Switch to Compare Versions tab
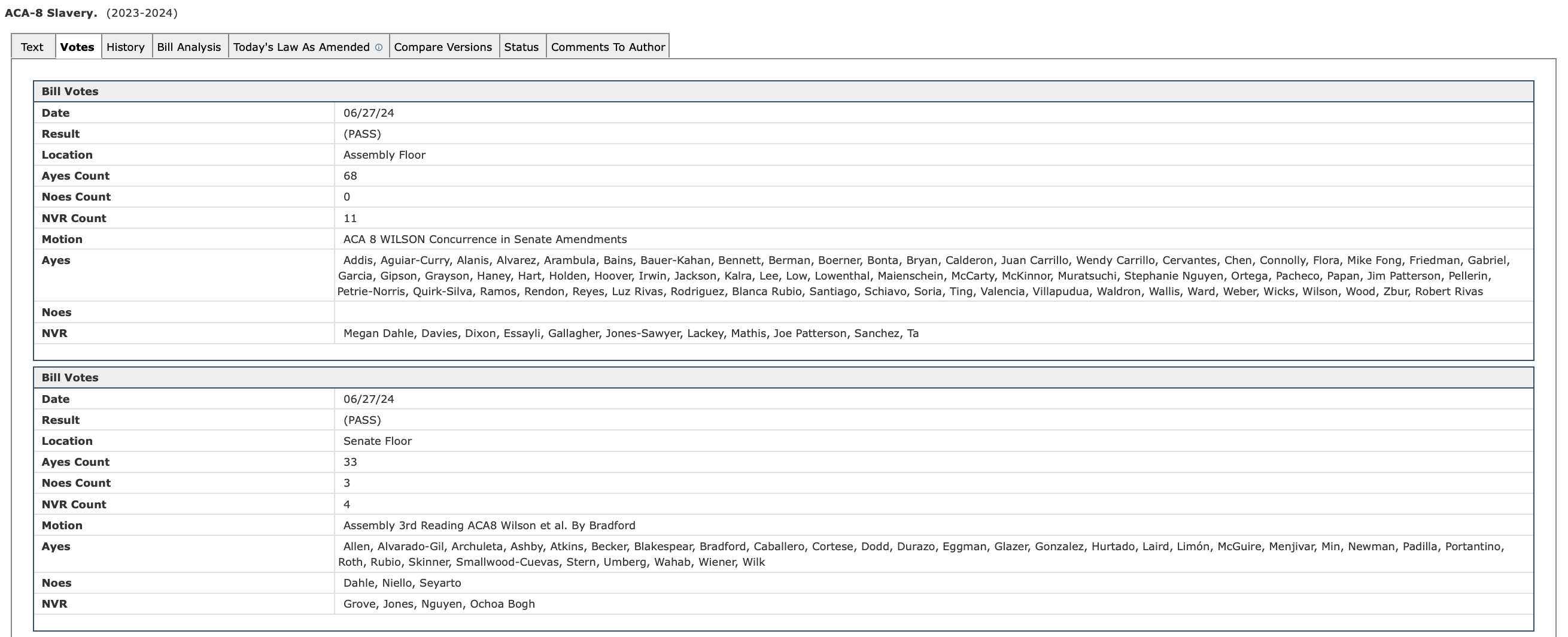This screenshot has width=1568, height=637. point(442,47)
